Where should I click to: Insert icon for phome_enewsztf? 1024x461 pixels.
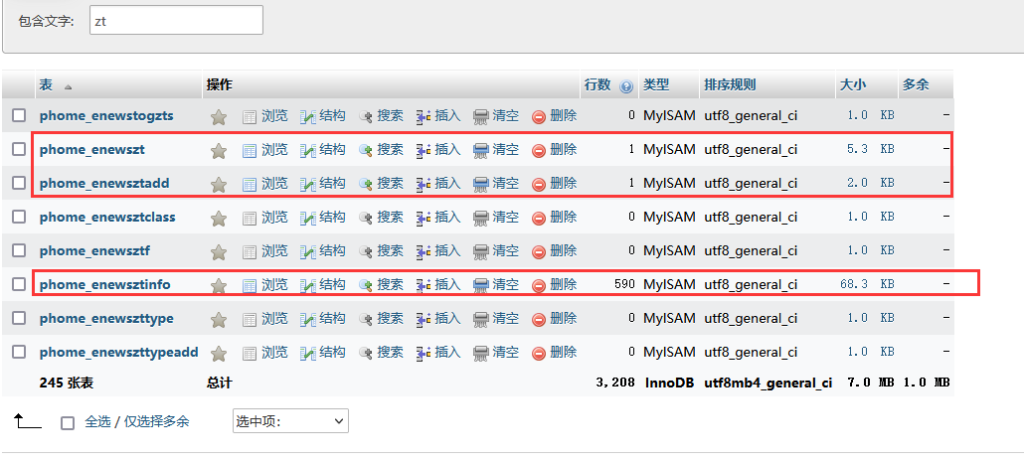coord(423,252)
